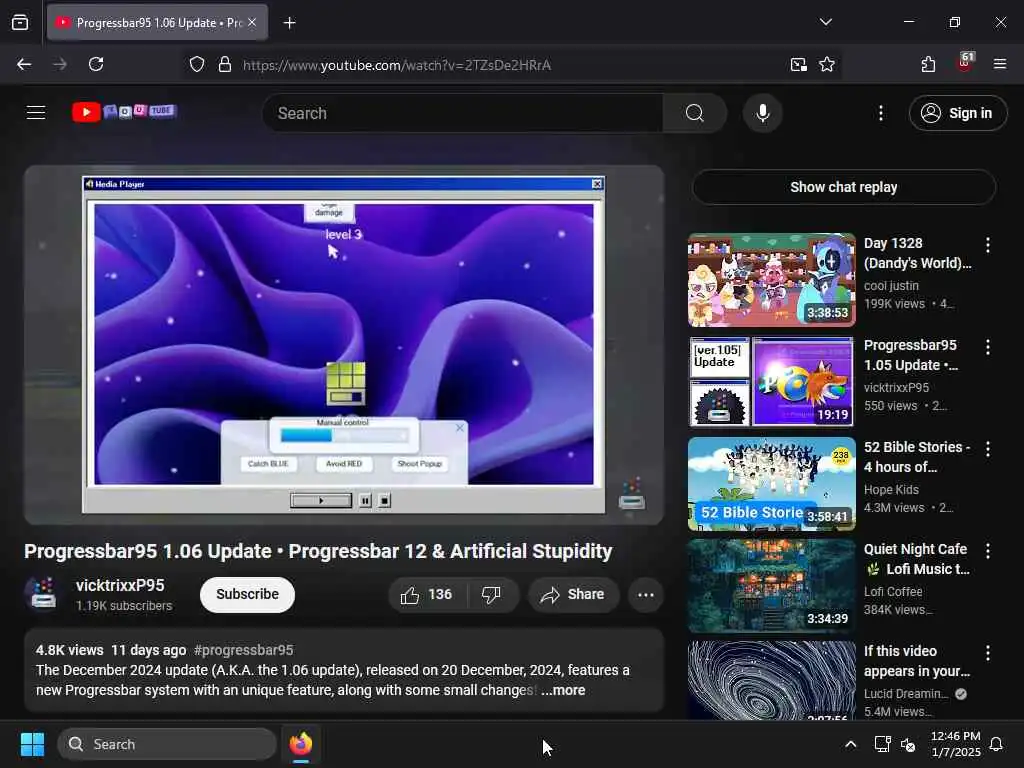The width and height of the screenshot is (1024, 768).
Task: Open options menu for 52 Bible Stories
Action: [987, 449]
